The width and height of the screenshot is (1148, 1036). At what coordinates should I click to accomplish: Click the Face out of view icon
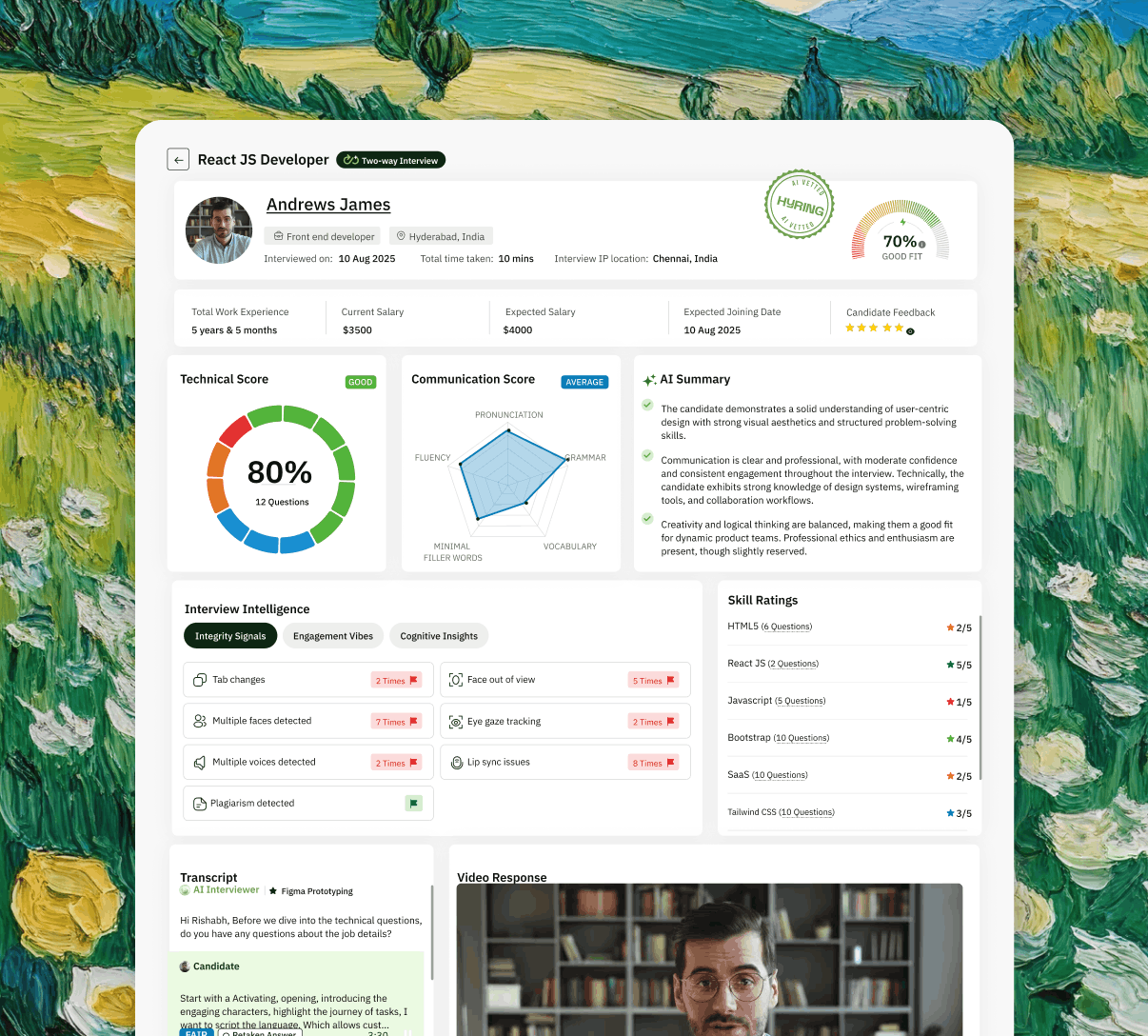click(456, 680)
